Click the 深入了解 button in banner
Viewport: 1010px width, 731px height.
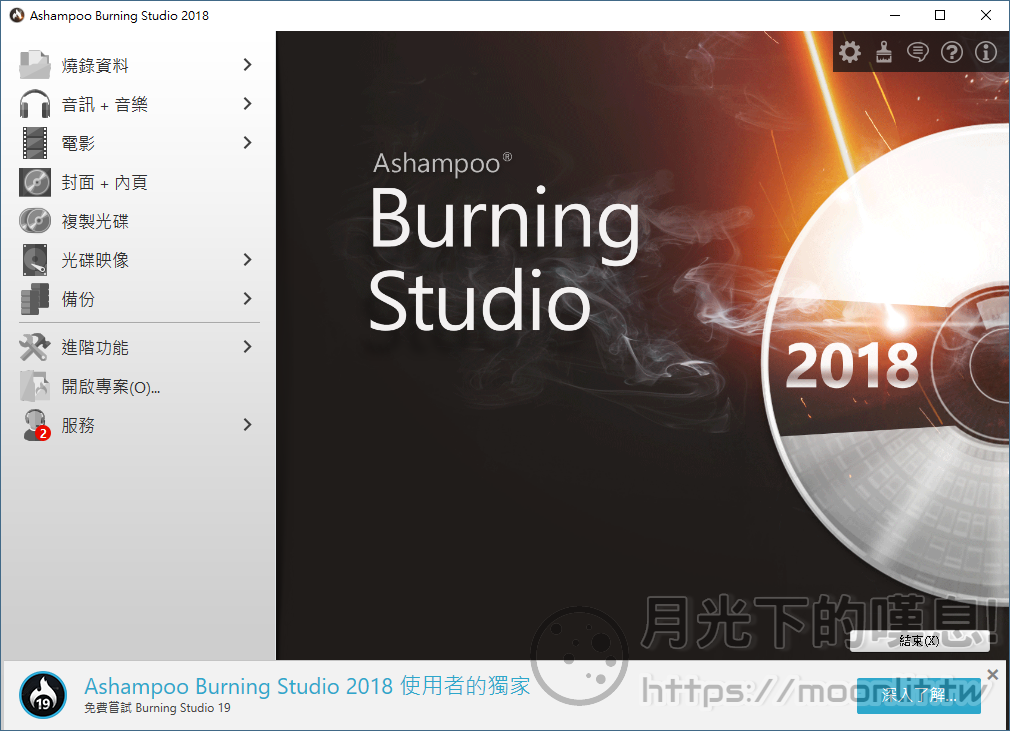click(918, 695)
